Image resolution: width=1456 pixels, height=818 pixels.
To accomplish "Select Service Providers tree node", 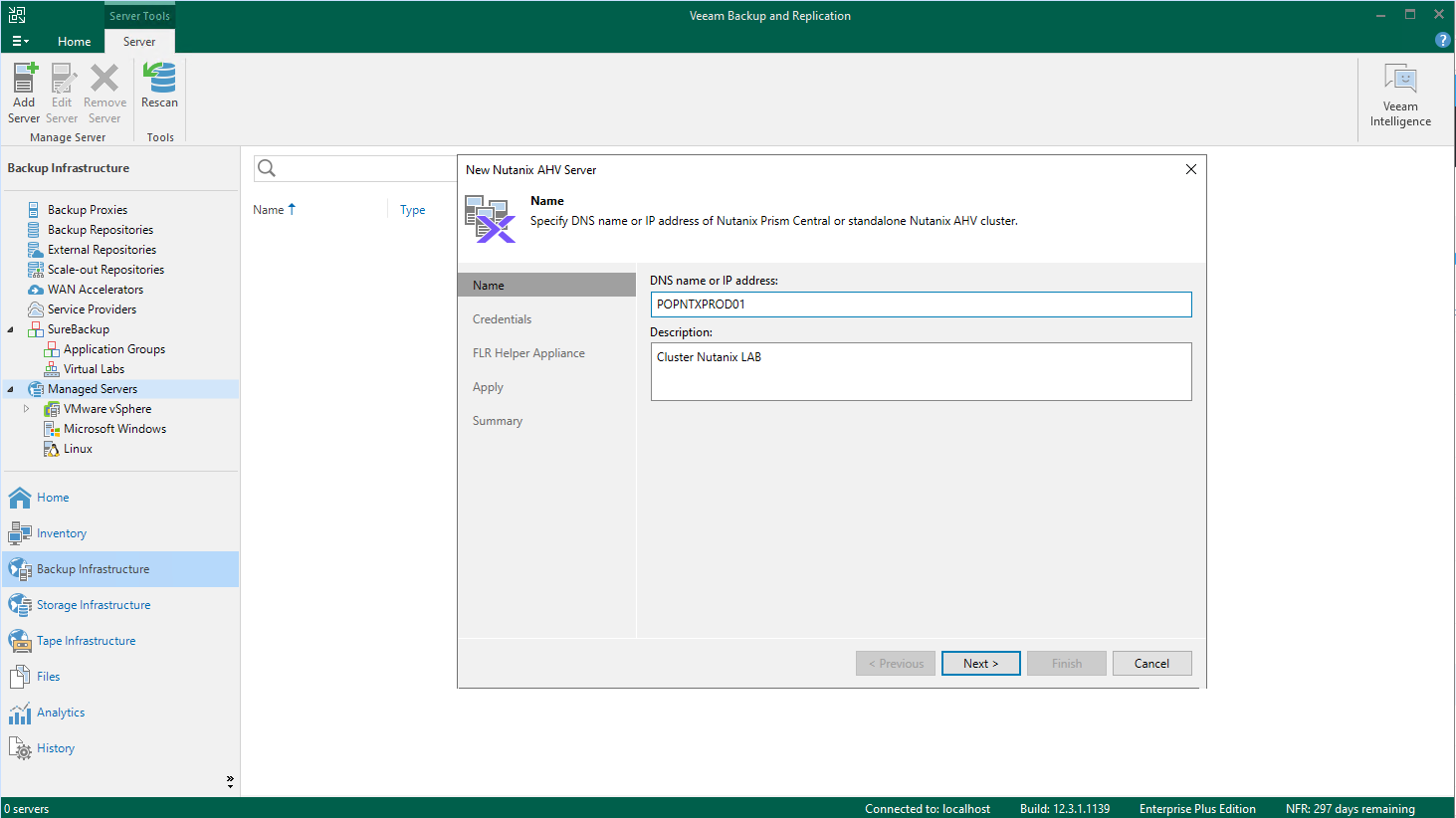I will pyautogui.click(x=92, y=309).
